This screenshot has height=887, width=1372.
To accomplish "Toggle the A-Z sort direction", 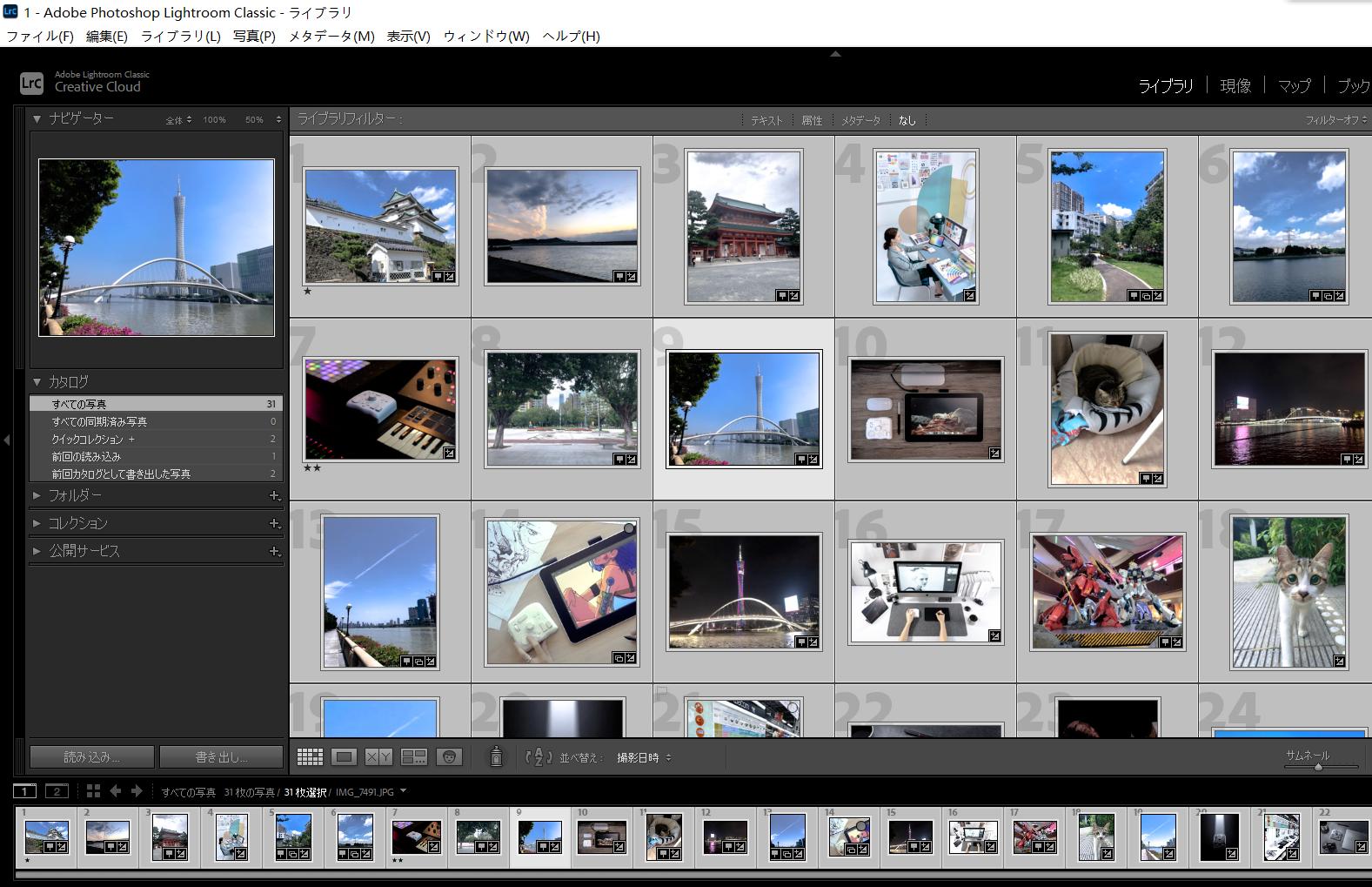I will coord(539,756).
